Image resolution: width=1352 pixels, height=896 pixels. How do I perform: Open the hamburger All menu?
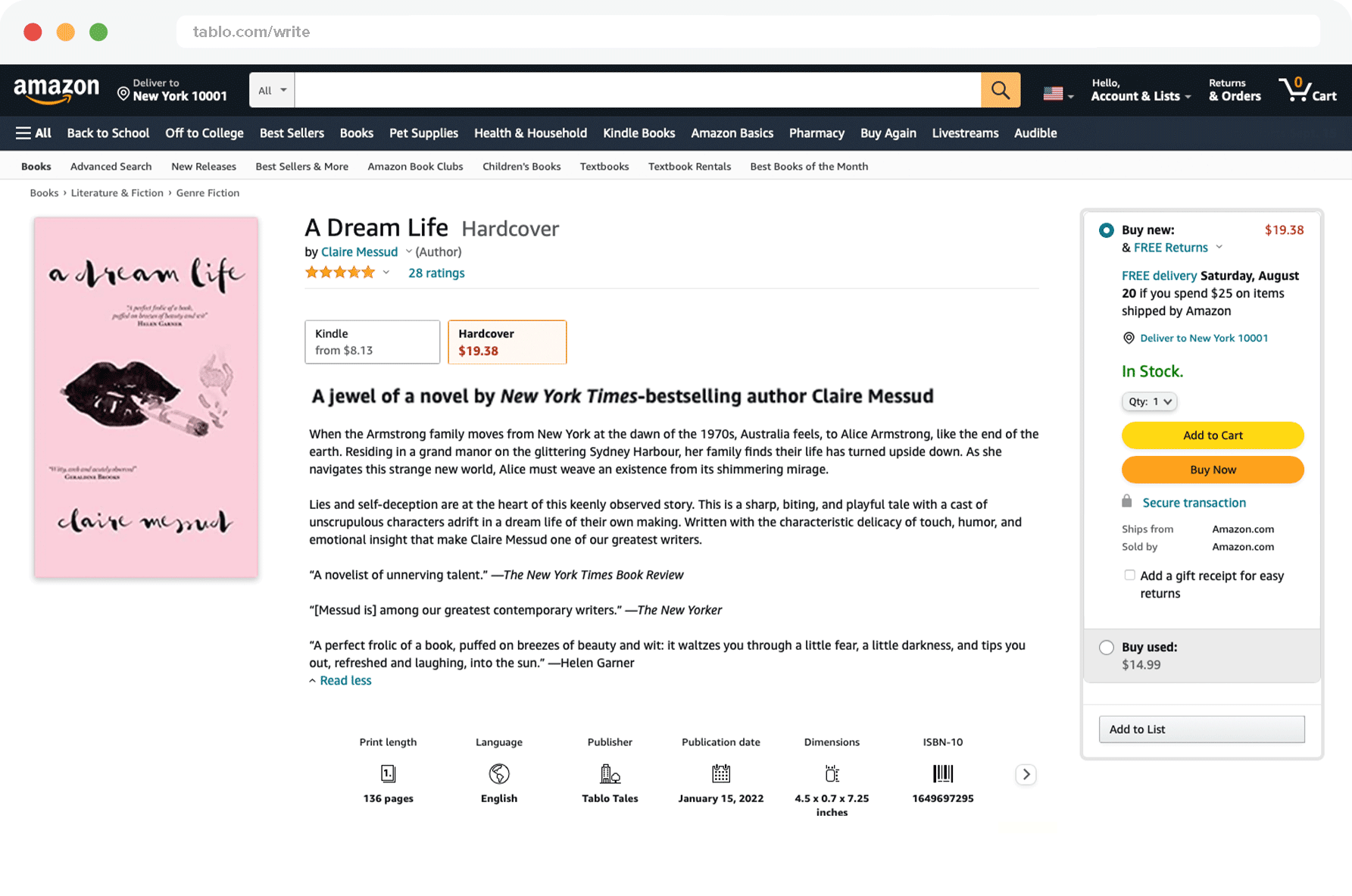point(33,133)
